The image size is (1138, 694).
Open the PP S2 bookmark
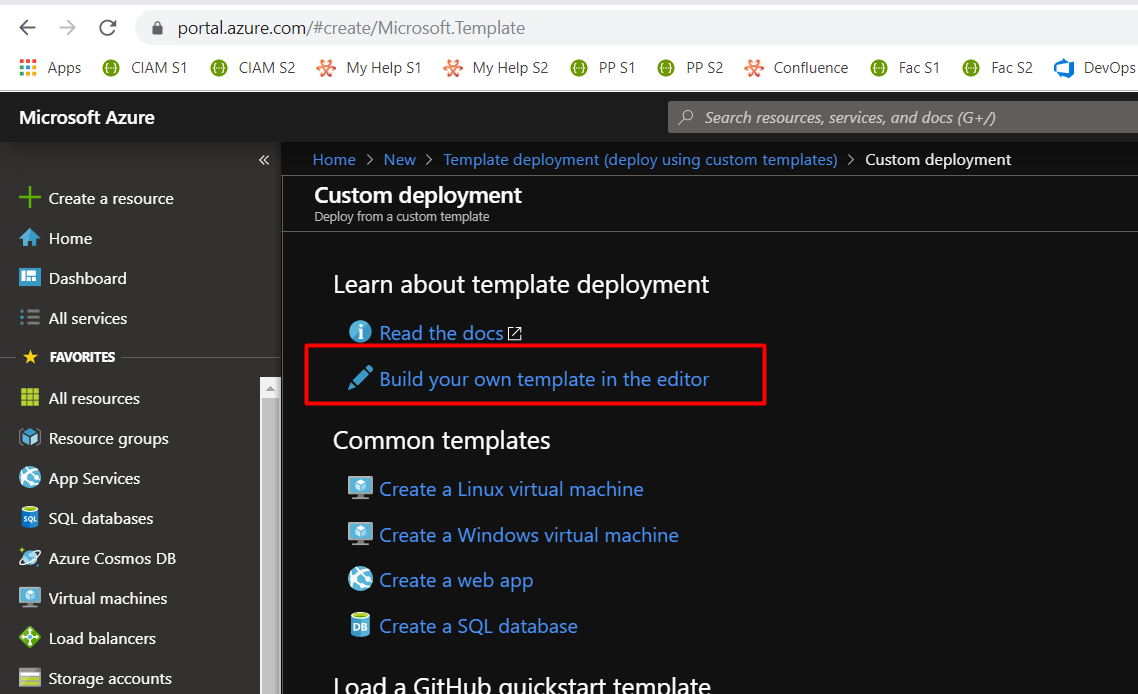(690, 68)
